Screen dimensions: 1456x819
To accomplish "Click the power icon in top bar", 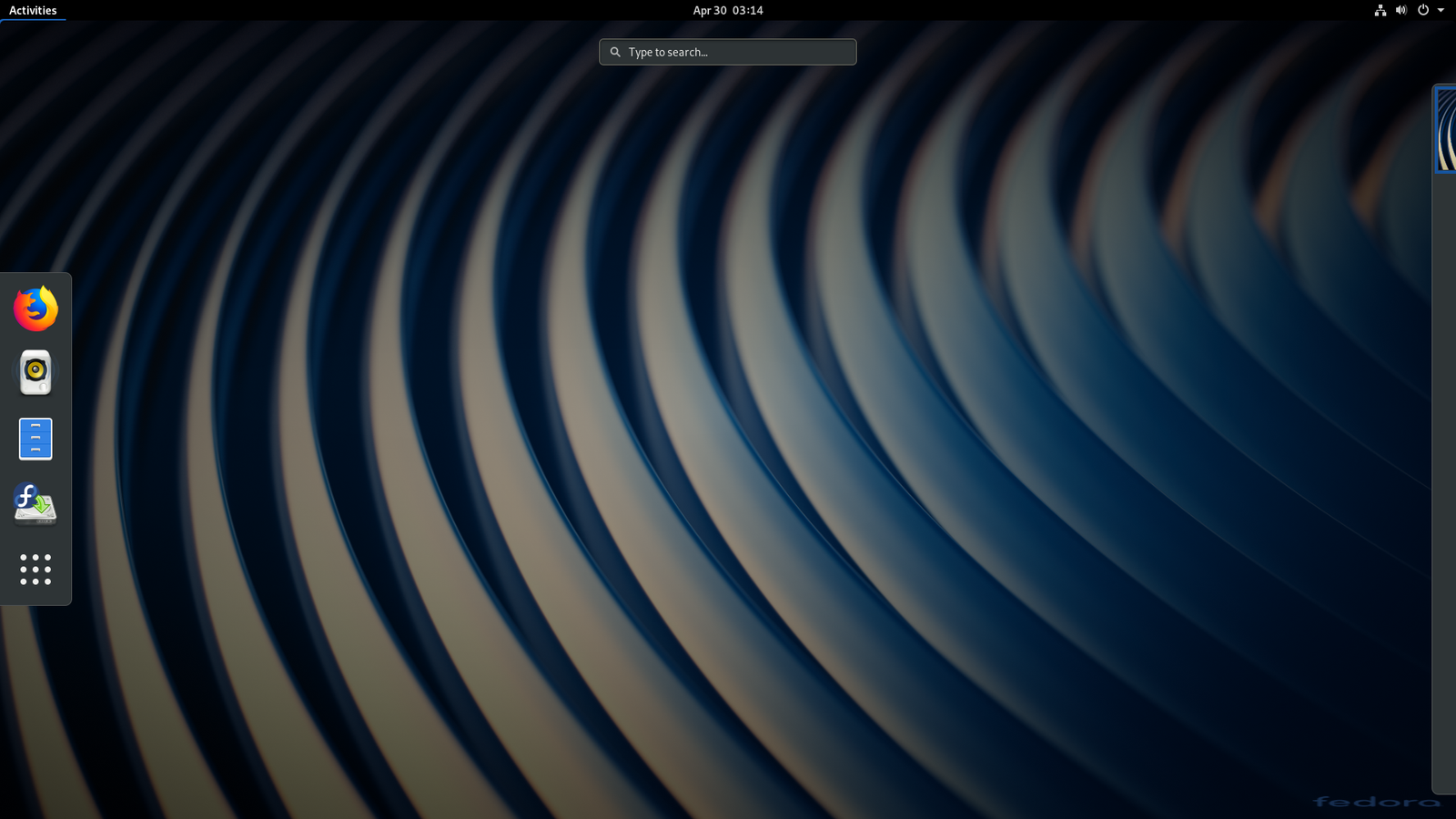I will pyautogui.click(x=1422, y=10).
